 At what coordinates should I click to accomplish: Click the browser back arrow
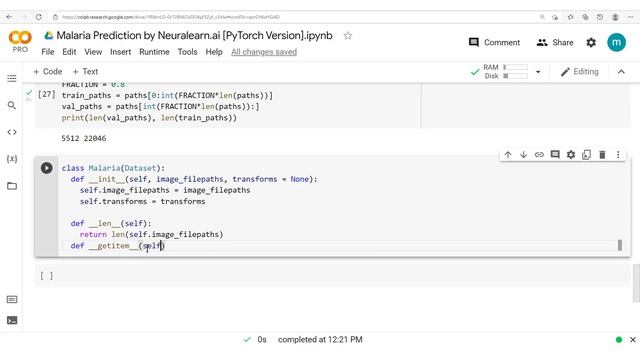tap(9, 17)
